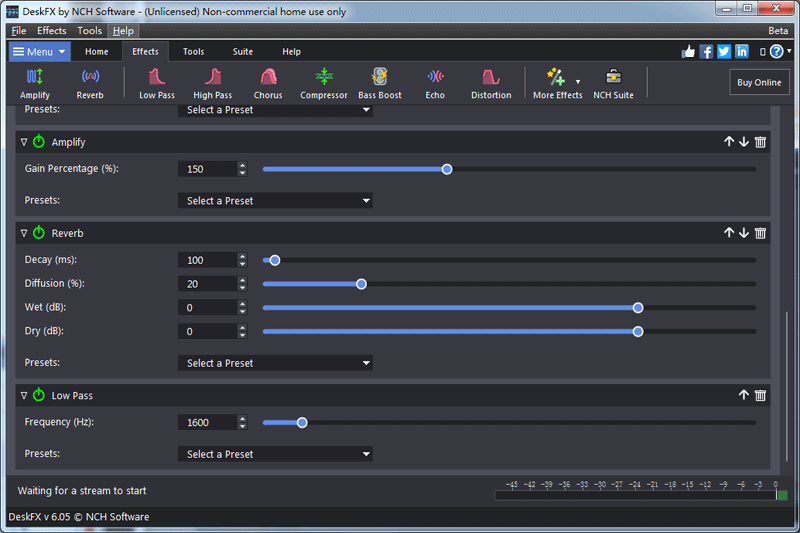
Task: Collapse the Amplify effect section
Action: (x=23, y=142)
